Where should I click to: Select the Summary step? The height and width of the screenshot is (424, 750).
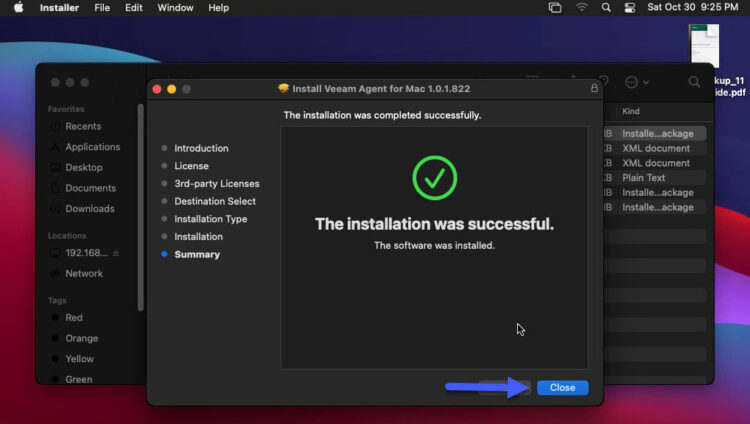[197, 255]
